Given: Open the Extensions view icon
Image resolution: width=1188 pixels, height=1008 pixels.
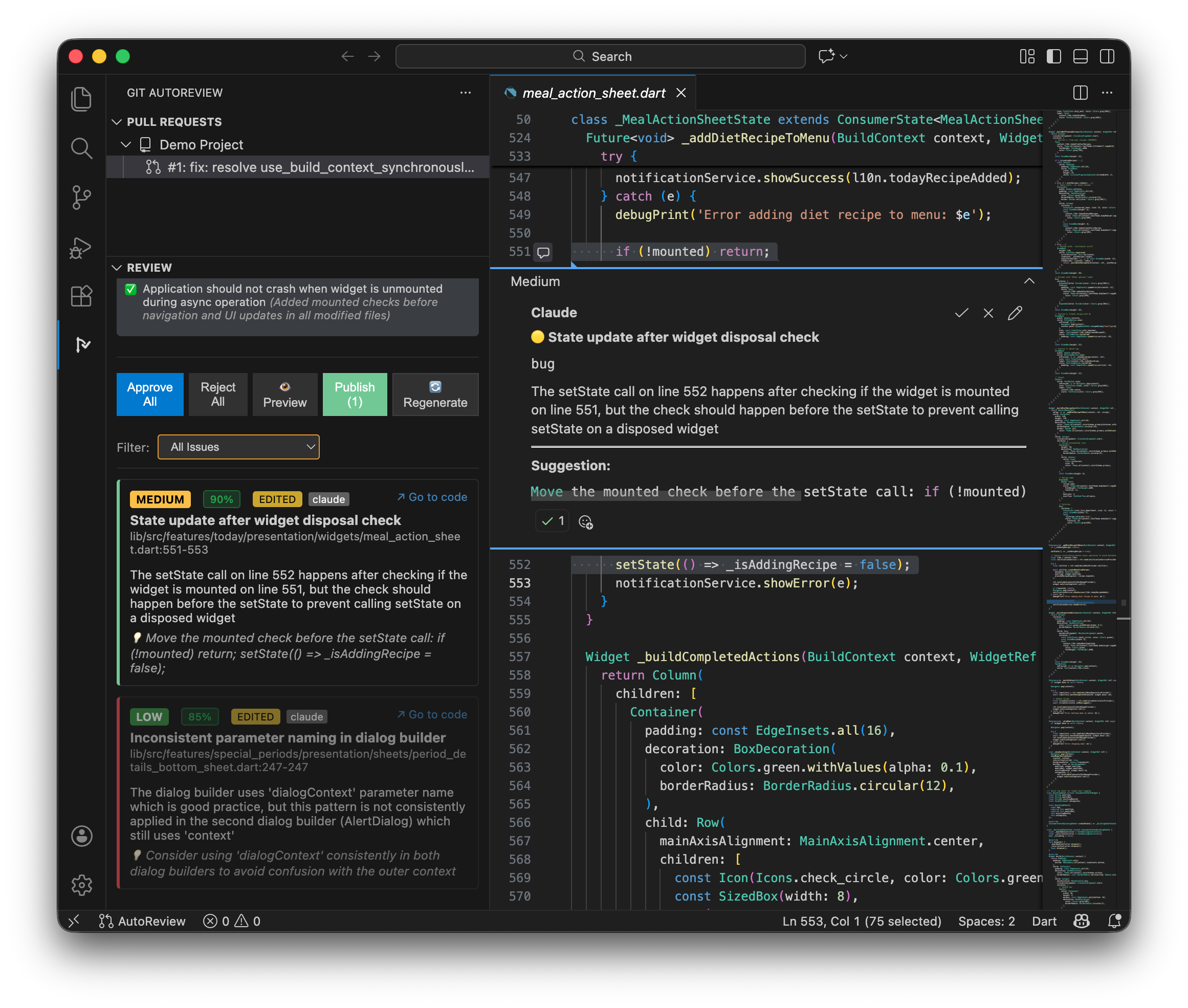Looking at the screenshot, I should pyautogui.click(x=82, y=296).
